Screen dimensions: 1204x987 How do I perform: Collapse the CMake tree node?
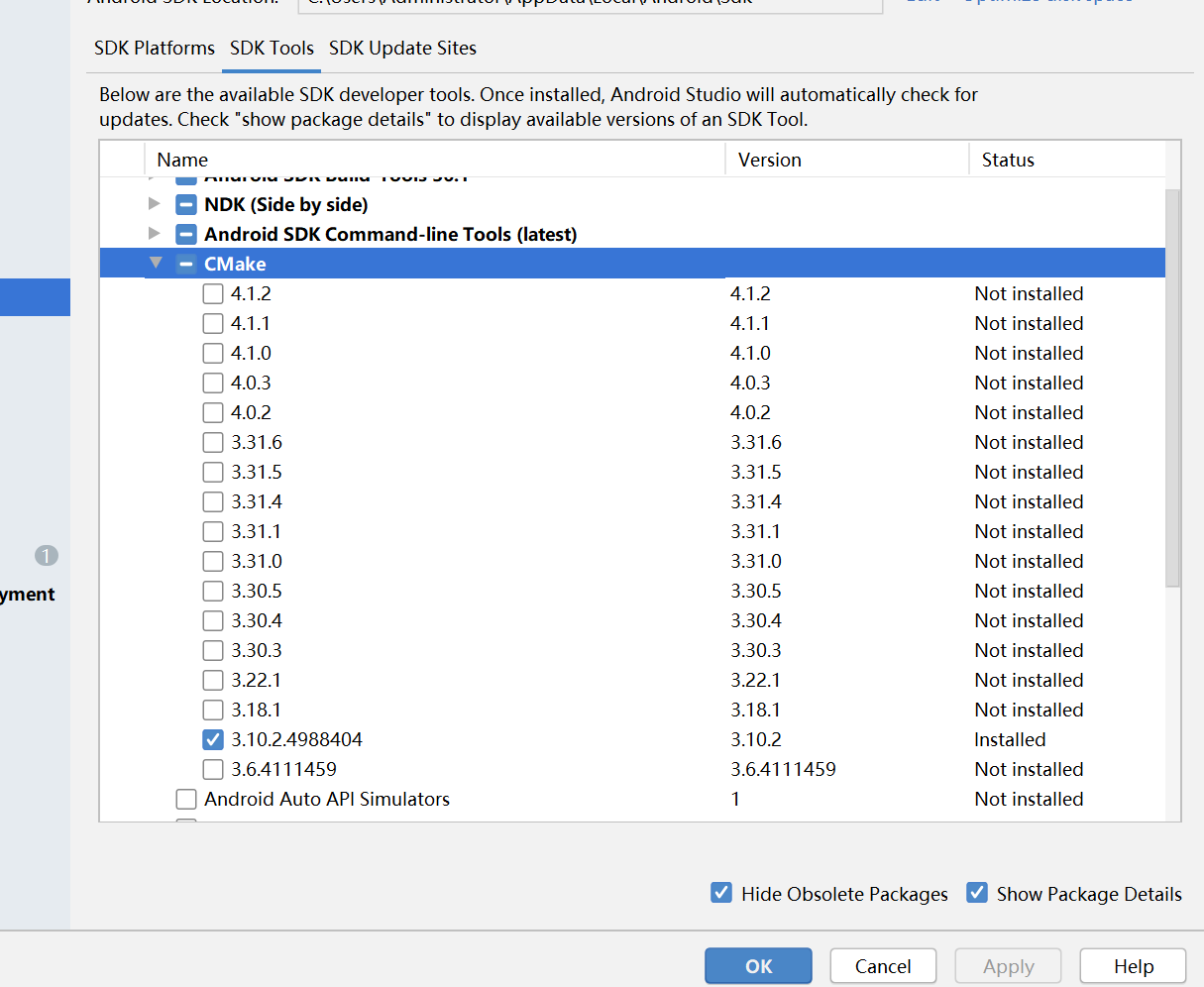(156, 264)
